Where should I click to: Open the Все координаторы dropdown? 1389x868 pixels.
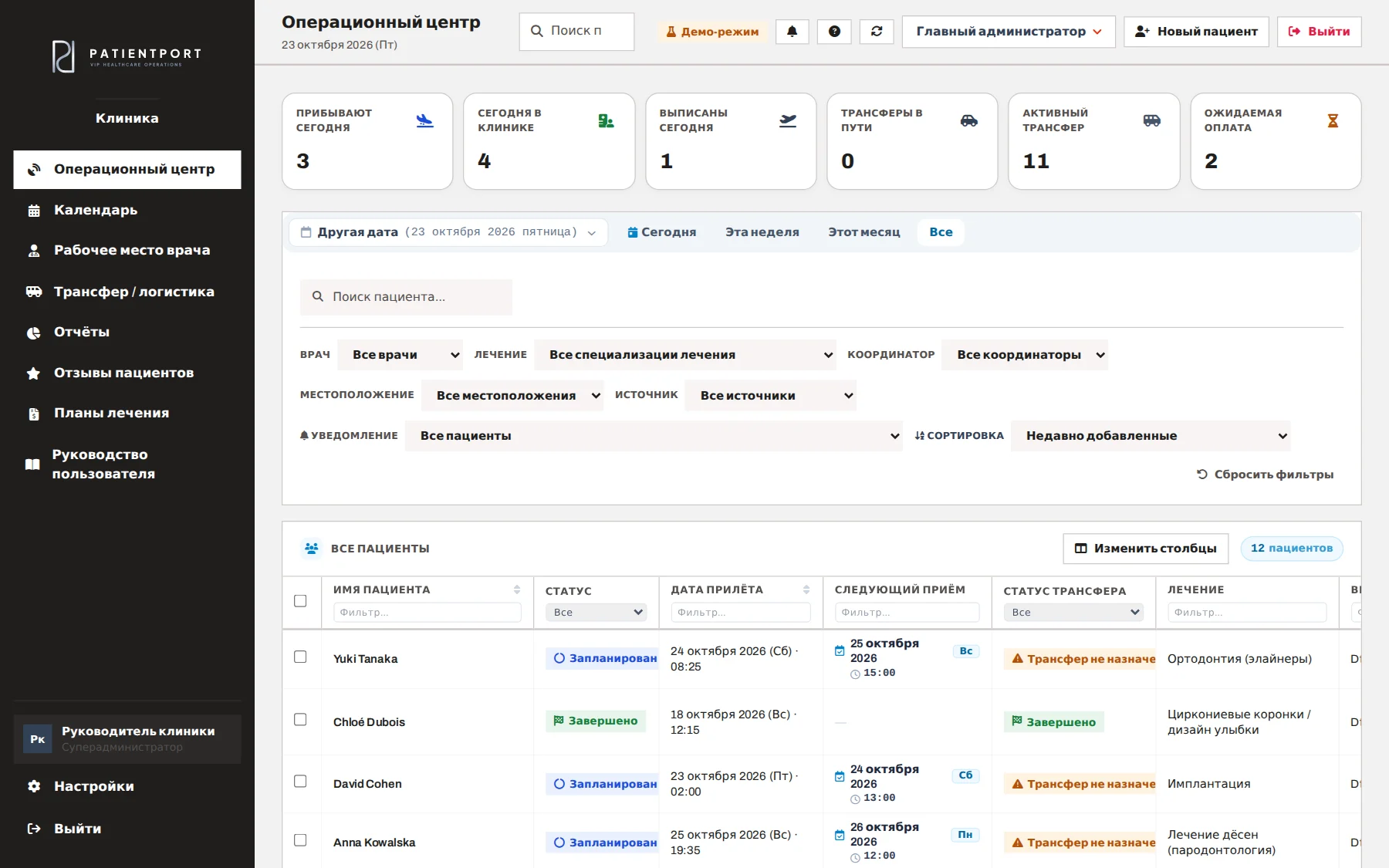click(1025, 355)
